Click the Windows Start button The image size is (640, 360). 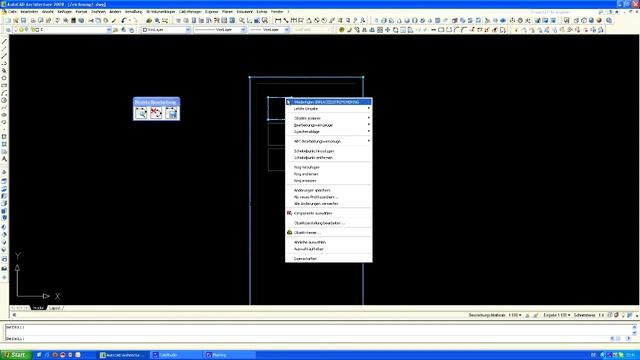pyautogui.click(x=16, y=355)
